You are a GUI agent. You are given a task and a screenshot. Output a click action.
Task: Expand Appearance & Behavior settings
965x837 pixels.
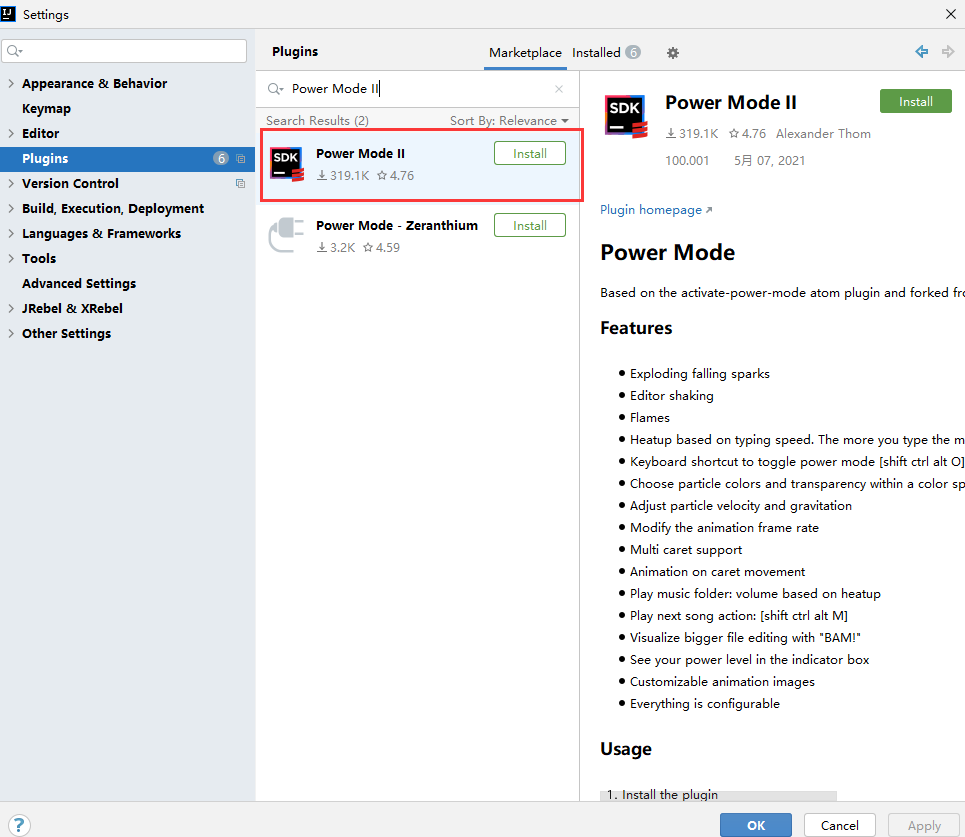(x=11, y=83)
